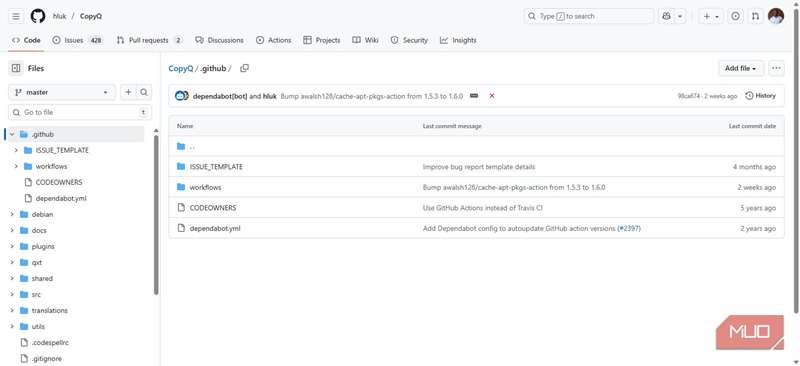Screen dimensions: 800x366
Task: Switch to the Insights tab
Action: point(458,40)
